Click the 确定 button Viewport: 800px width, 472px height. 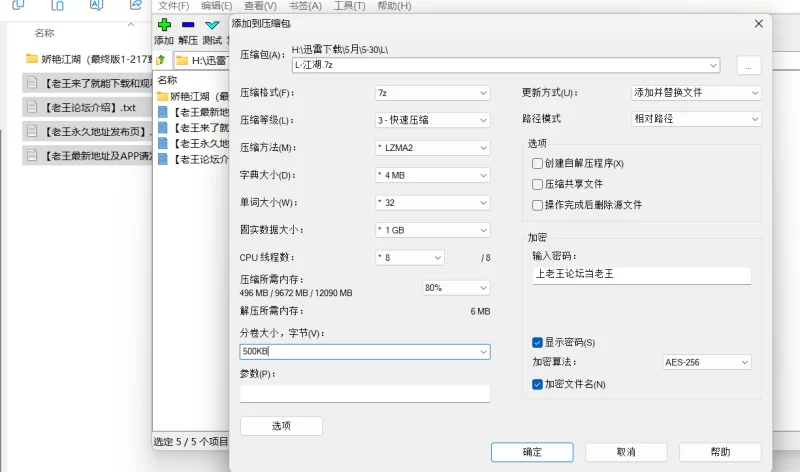tap(532, 452)
